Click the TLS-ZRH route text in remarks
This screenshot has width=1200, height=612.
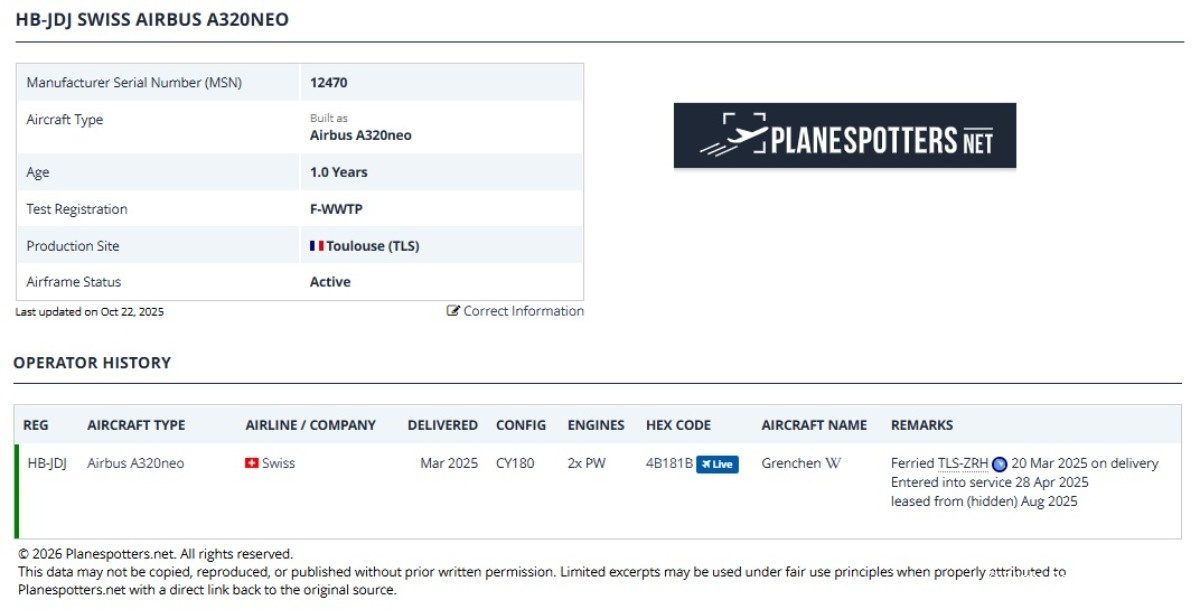962,463
